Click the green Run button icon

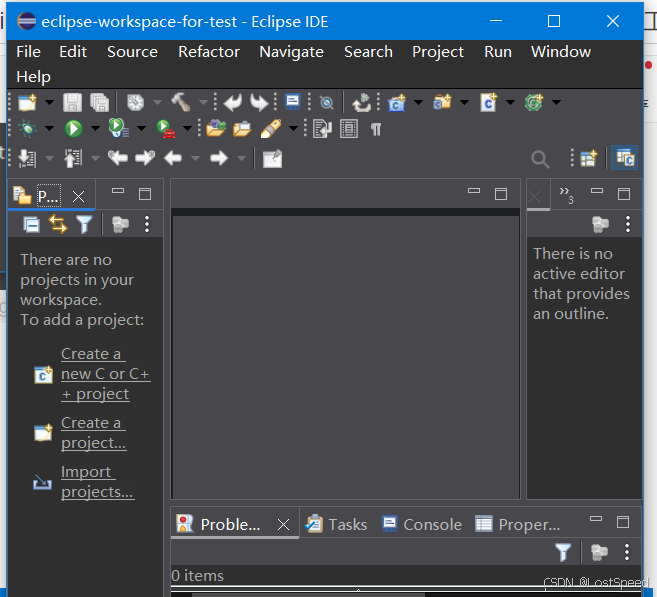tap(73, 129)
